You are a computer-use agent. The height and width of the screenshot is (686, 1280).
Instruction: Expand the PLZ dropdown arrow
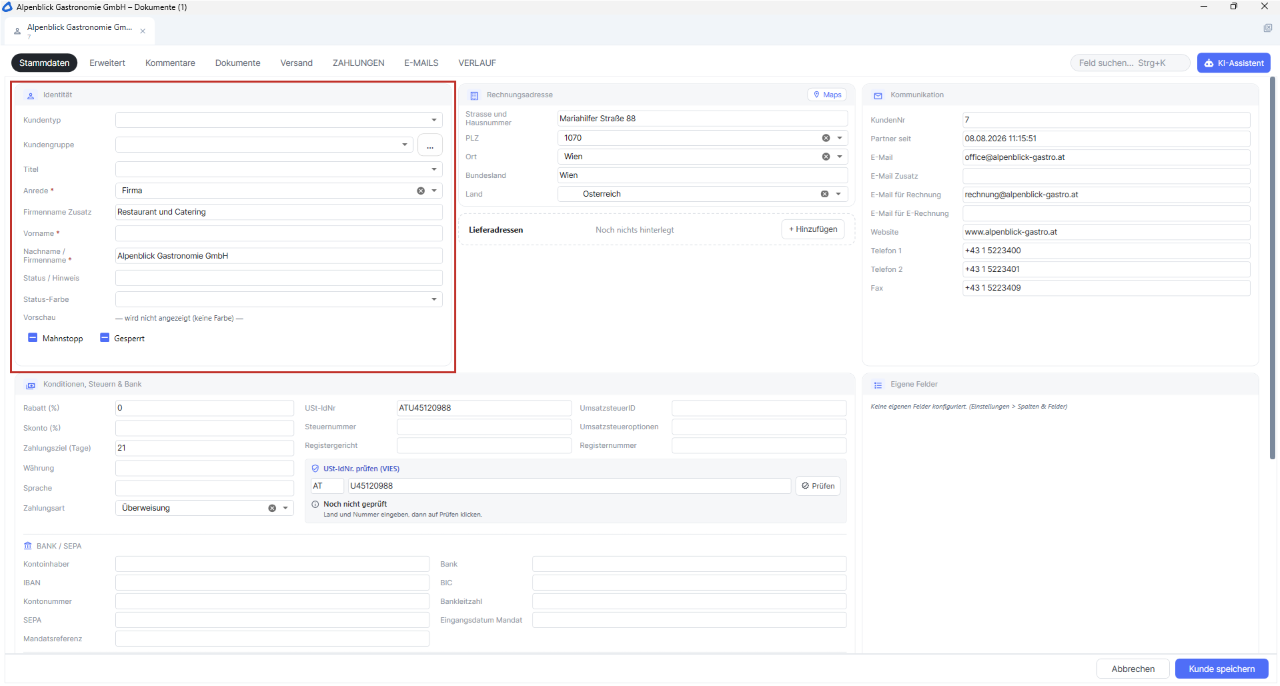(840, 138)
